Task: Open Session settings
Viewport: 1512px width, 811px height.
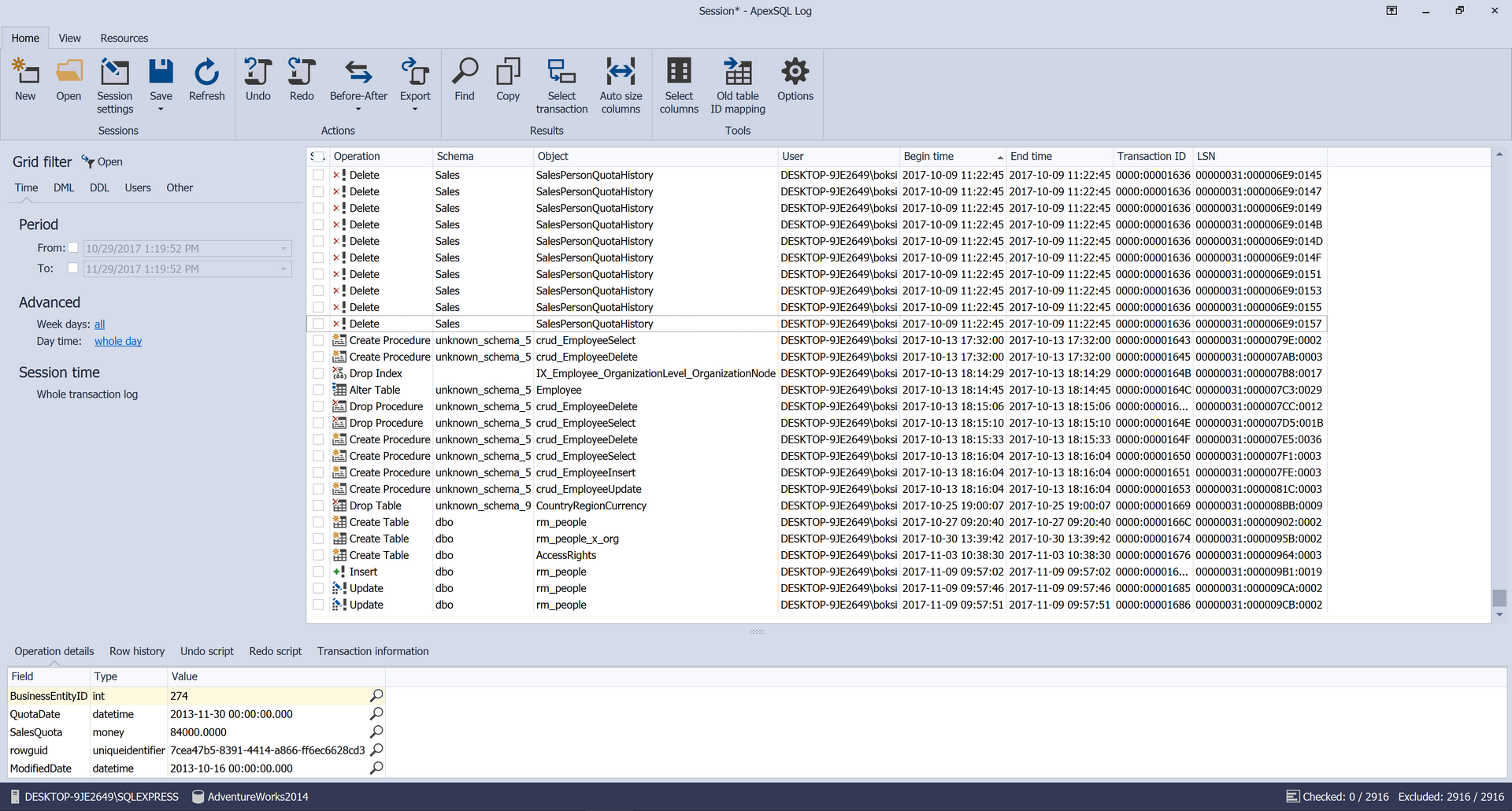Action: point(115,85)
